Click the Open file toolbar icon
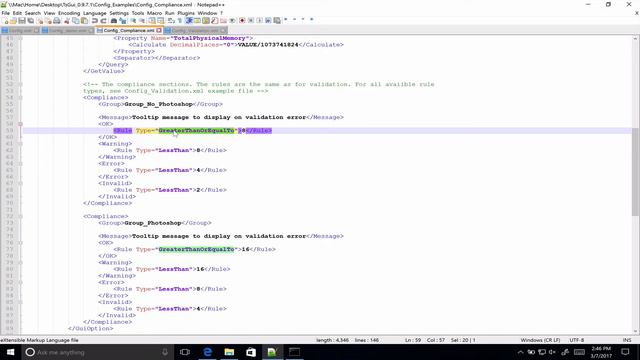The width and height of the screenshot is (640, 360). click(13, 20)
